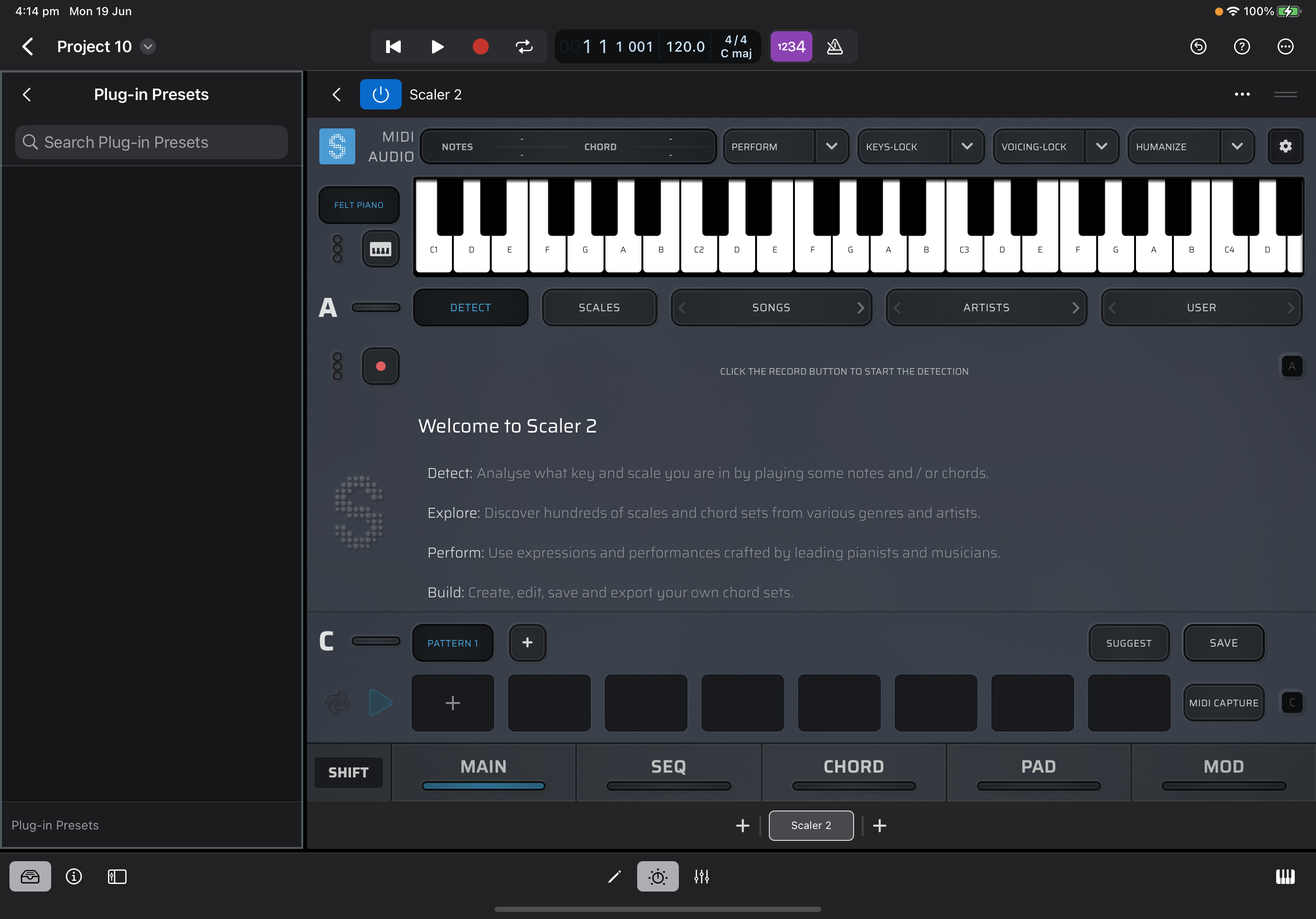The width and height of the screenshot is (1316, 919).
Task: Choose the FELT PIANO instrument sound
Action: click(x=359, y=205)
